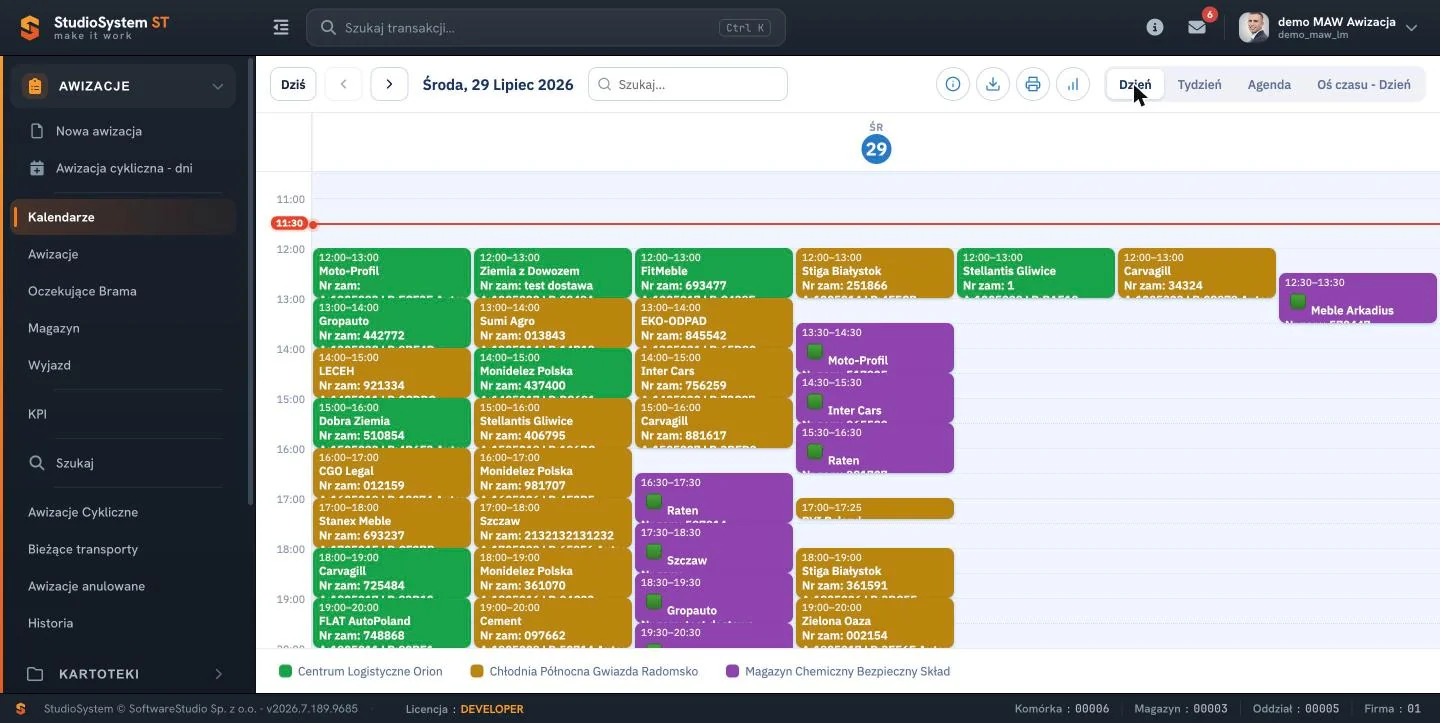Click the bar chart statistics icon

click(1073, 85)
